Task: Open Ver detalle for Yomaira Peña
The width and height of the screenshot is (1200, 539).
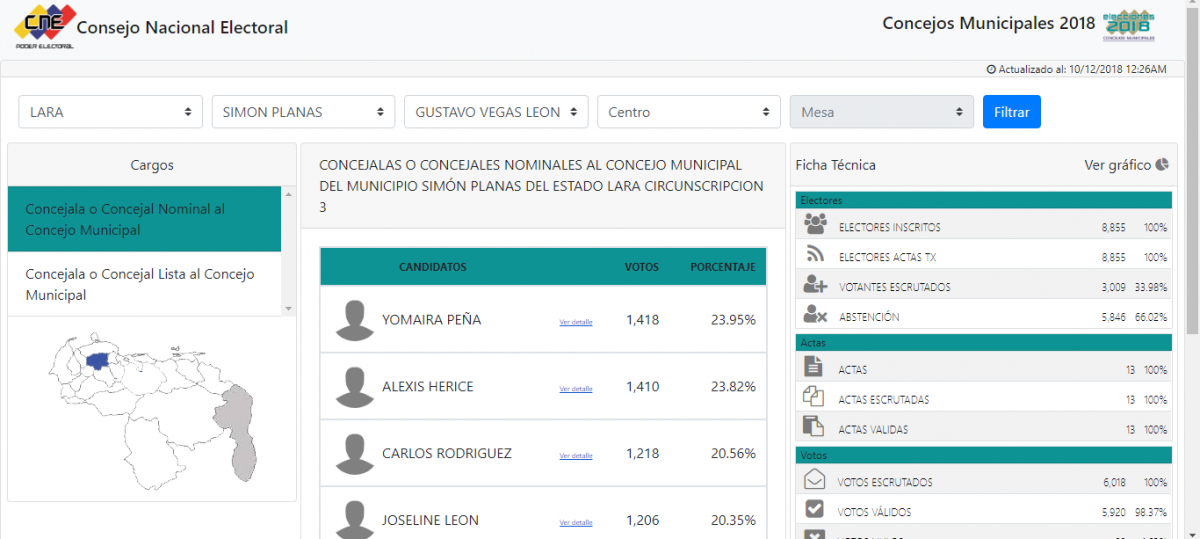Action: (x=576, y=322)
